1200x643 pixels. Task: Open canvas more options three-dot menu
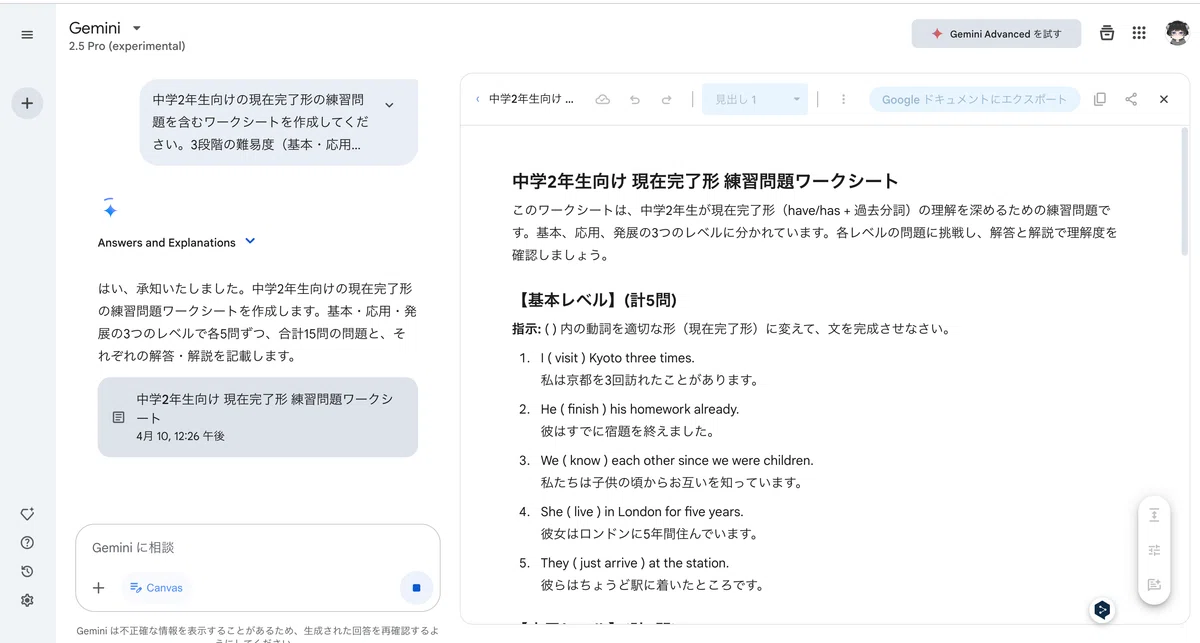(x=843, y=100)
